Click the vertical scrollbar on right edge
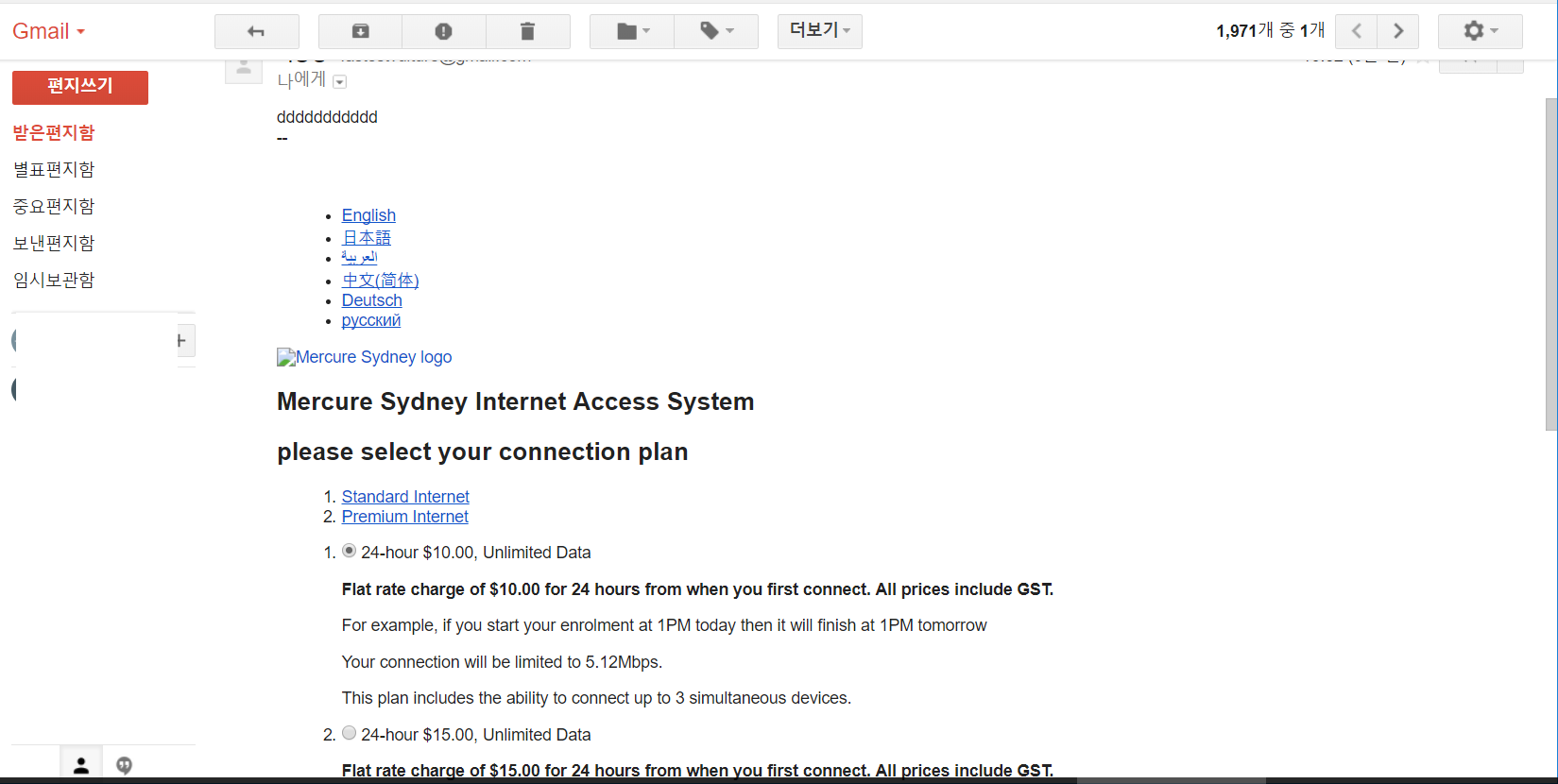The height and width of the screenshot is (784, 1558). pos(1551,264)
